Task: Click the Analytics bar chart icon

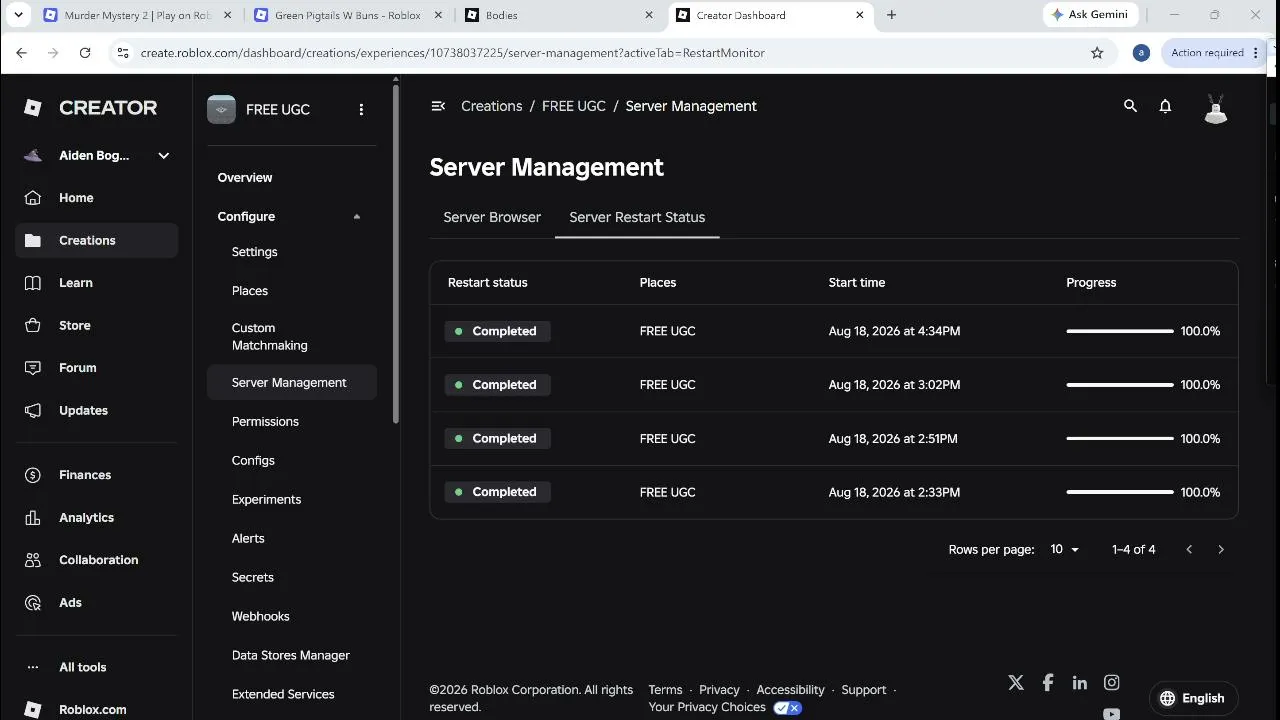Action: [x=33, y=517]
